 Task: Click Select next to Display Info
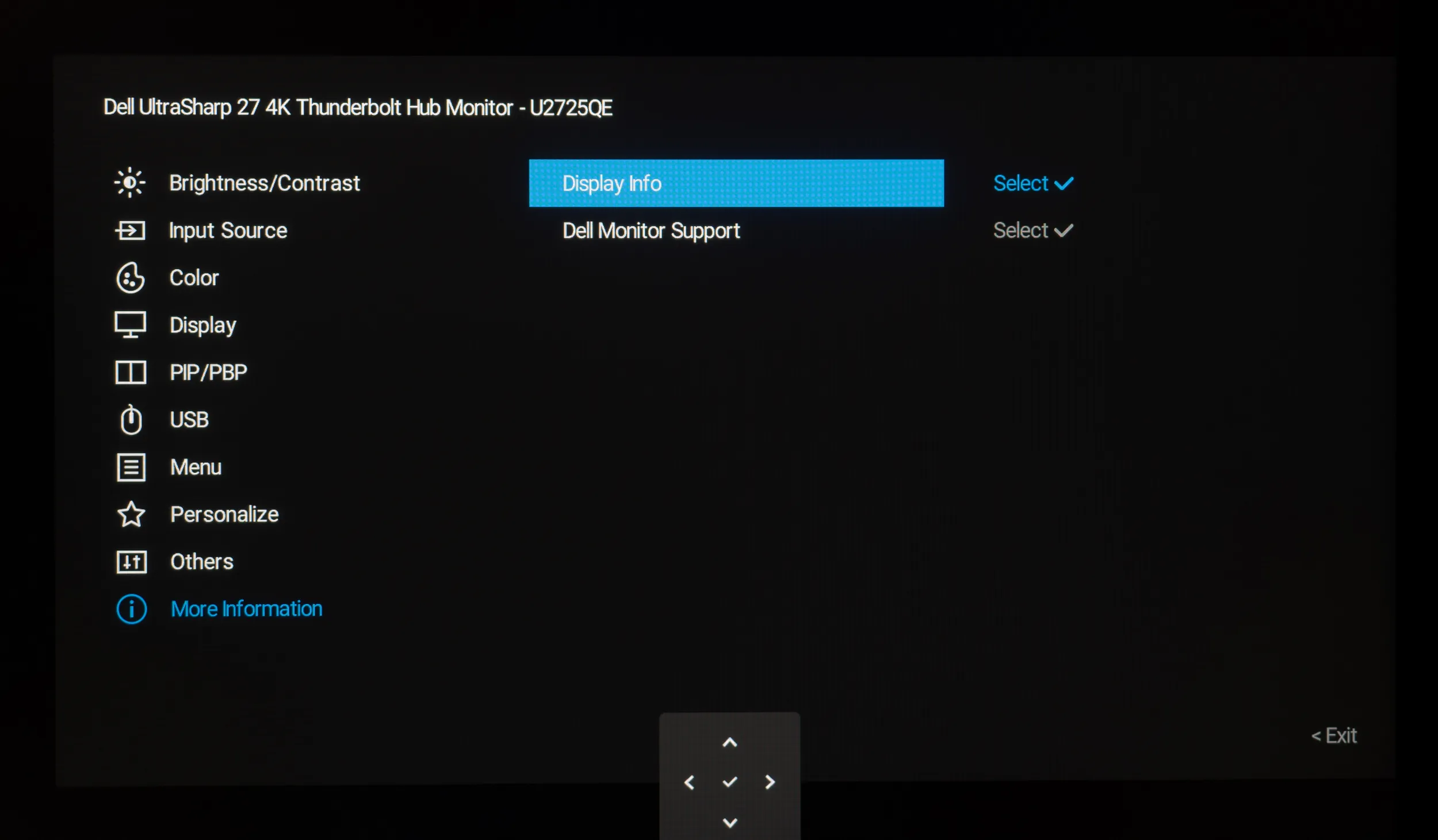tap(1032, 183)
